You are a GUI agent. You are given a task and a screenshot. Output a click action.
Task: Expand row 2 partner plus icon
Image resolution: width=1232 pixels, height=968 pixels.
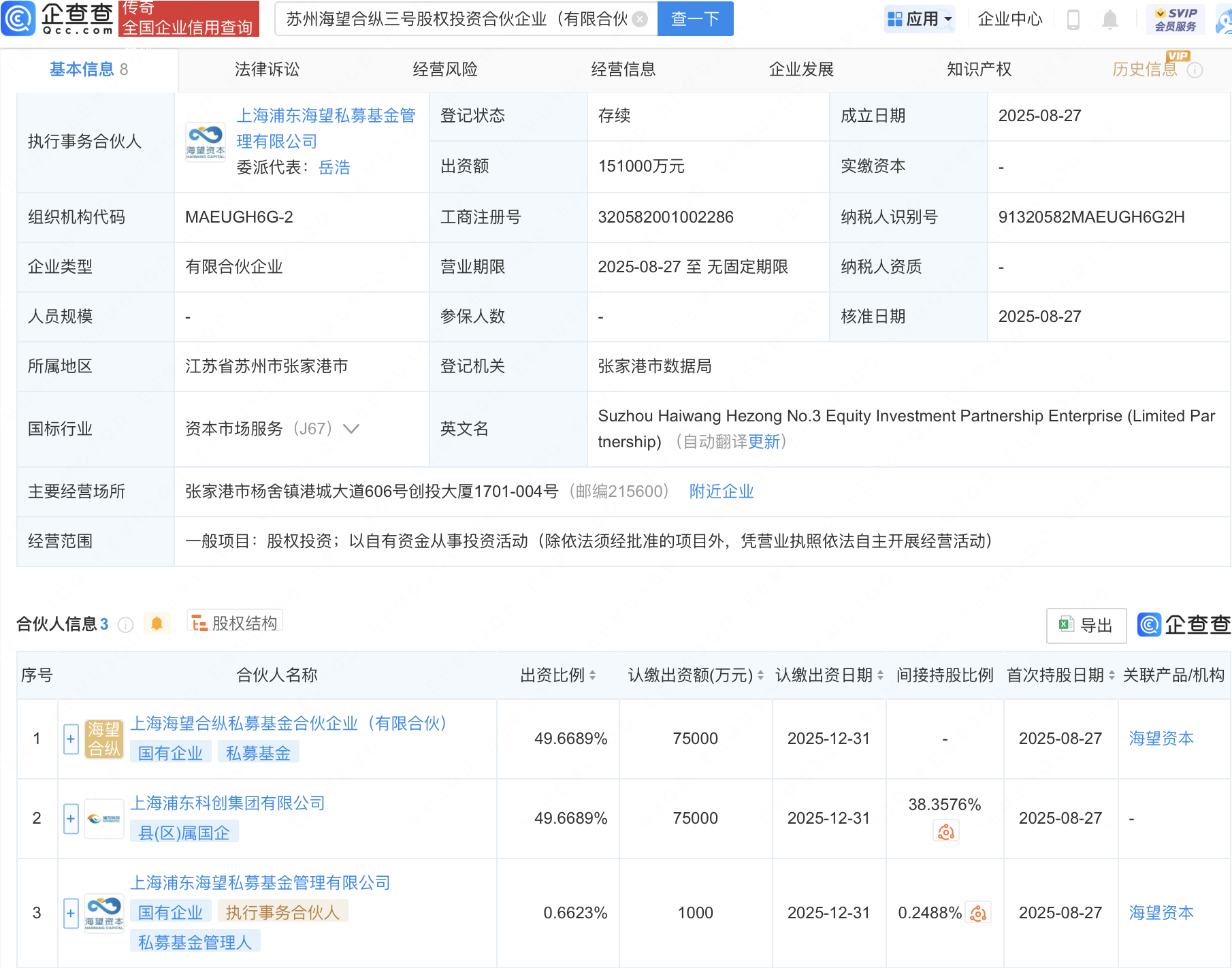point(71,818)
